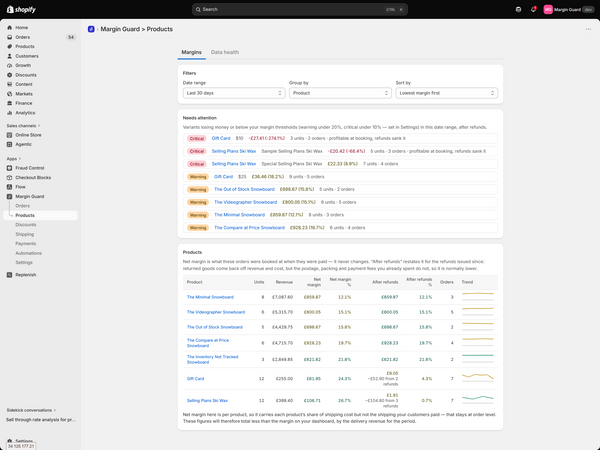This screenshot has height=450, width=600.
Task: Click the Analytics bar chart icon
Action: (10, 113)
